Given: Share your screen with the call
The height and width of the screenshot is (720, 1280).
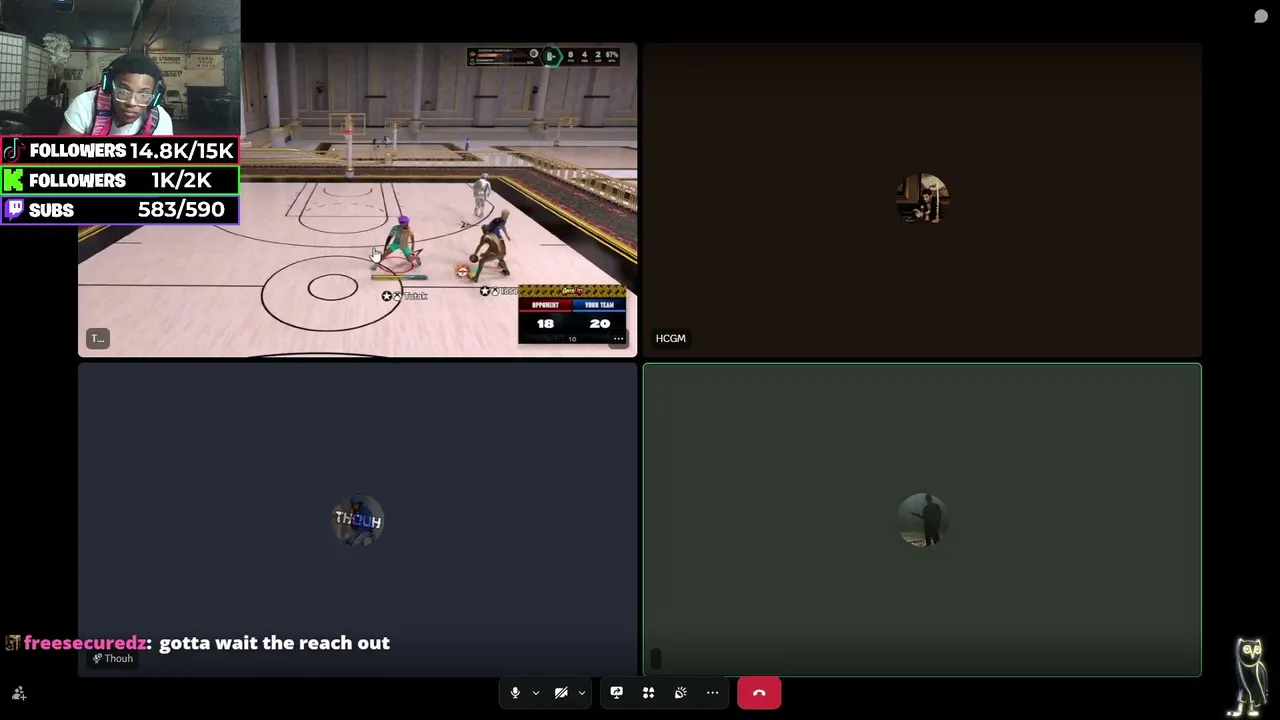Looking at the screenshot, I should click(x=616, y=693).
